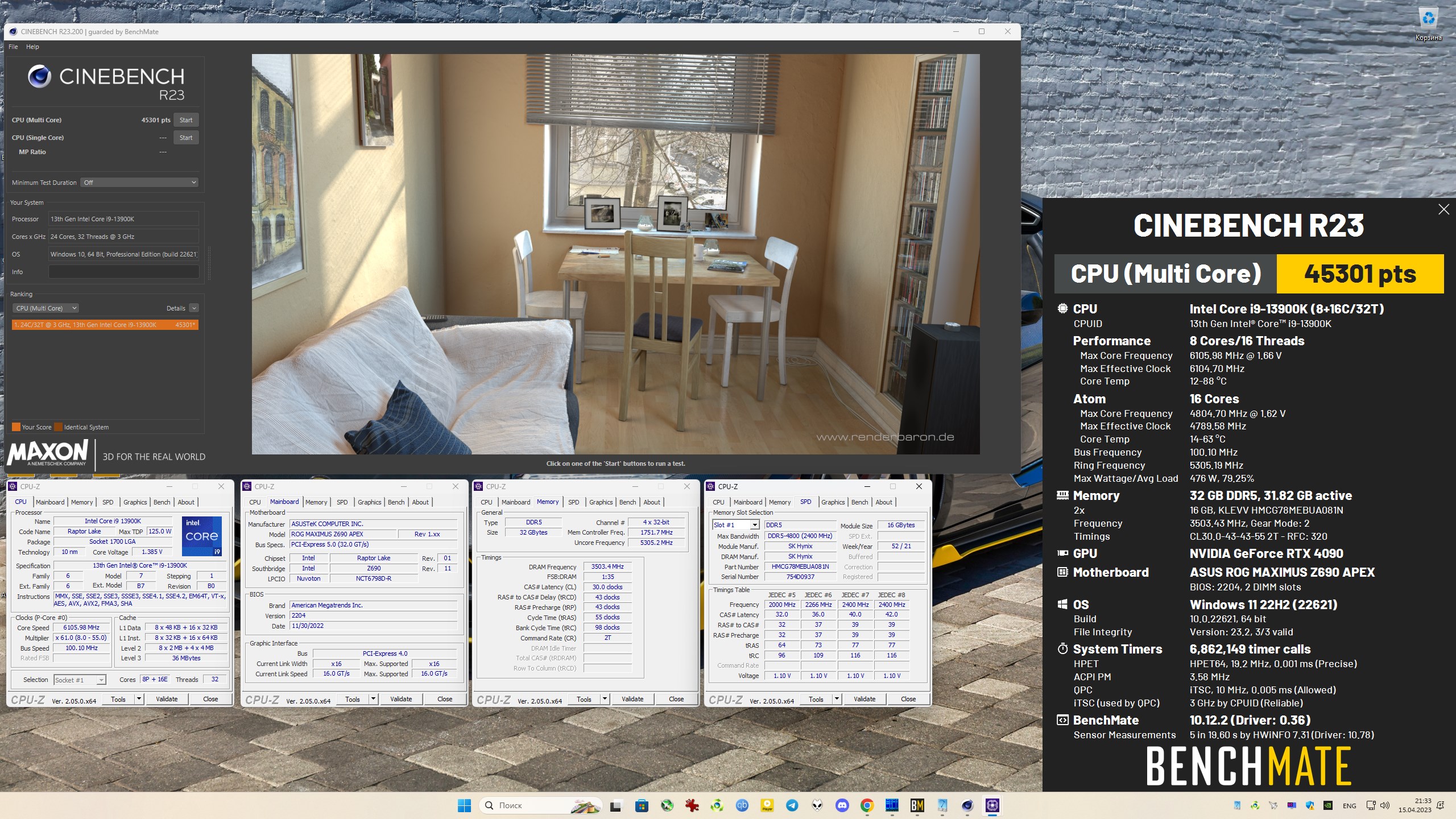Open Tools dropdown arrow in first CPU-Z
Viewport: 1456px width, 819px height.
coord(139,699)
